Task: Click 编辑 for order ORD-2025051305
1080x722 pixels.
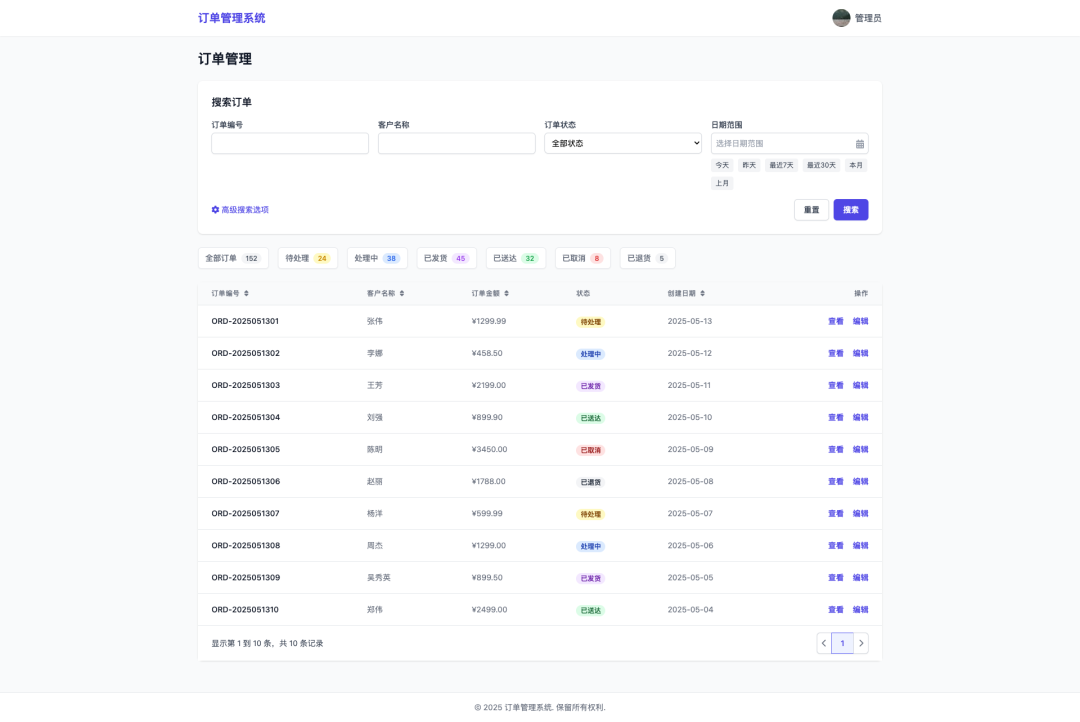Action: 860,449
